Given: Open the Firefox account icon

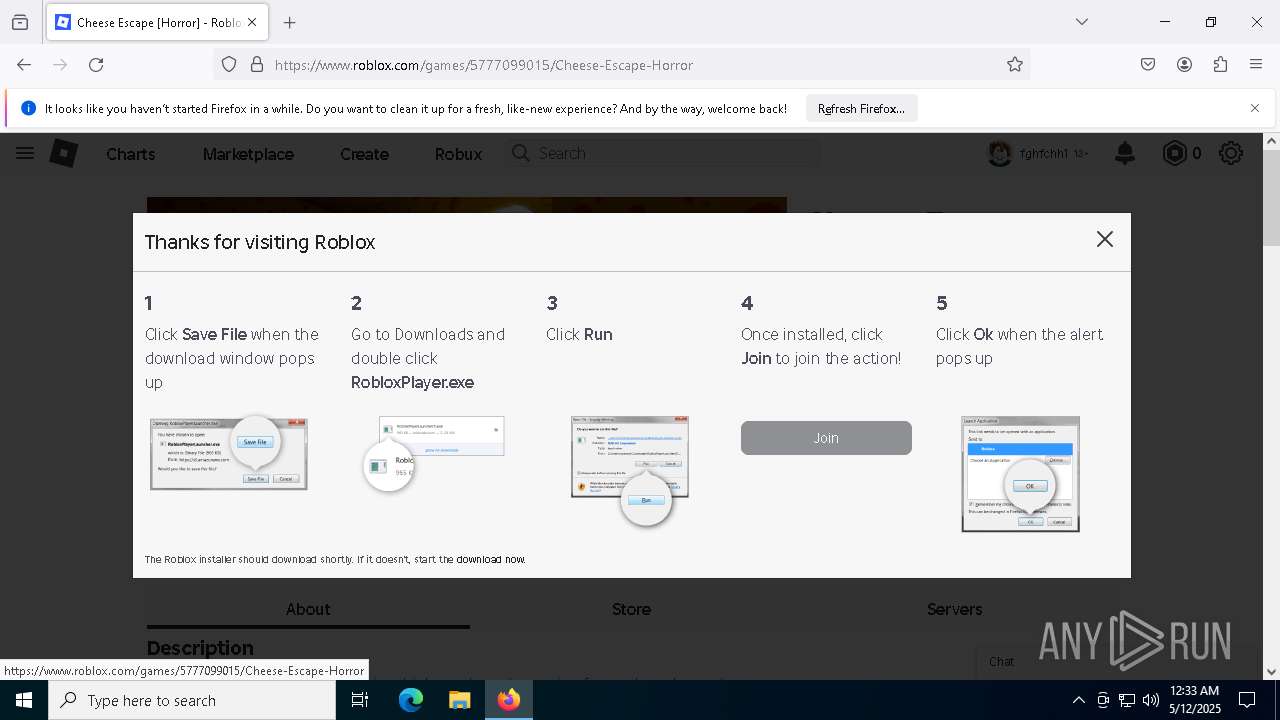Looking at the screenshot, I should [1184, 64].
